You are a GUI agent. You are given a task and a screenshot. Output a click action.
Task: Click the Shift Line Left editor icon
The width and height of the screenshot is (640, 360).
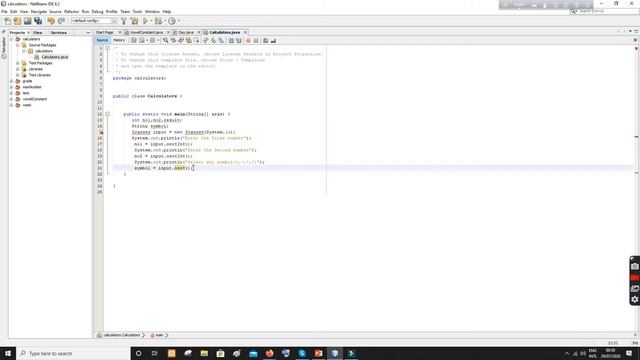click(231, 40)
